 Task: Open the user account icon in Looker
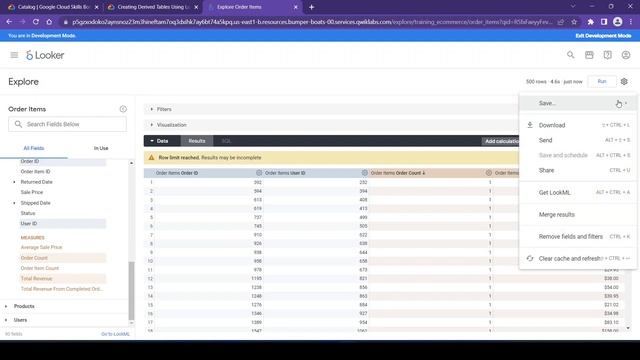pos(626,55)
